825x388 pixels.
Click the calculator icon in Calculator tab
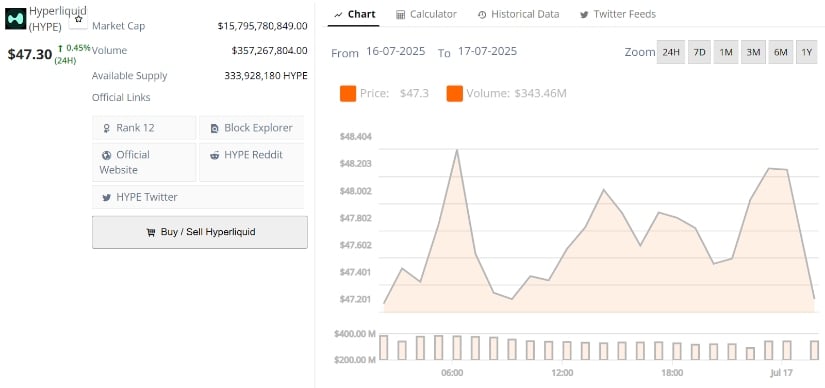400,15
